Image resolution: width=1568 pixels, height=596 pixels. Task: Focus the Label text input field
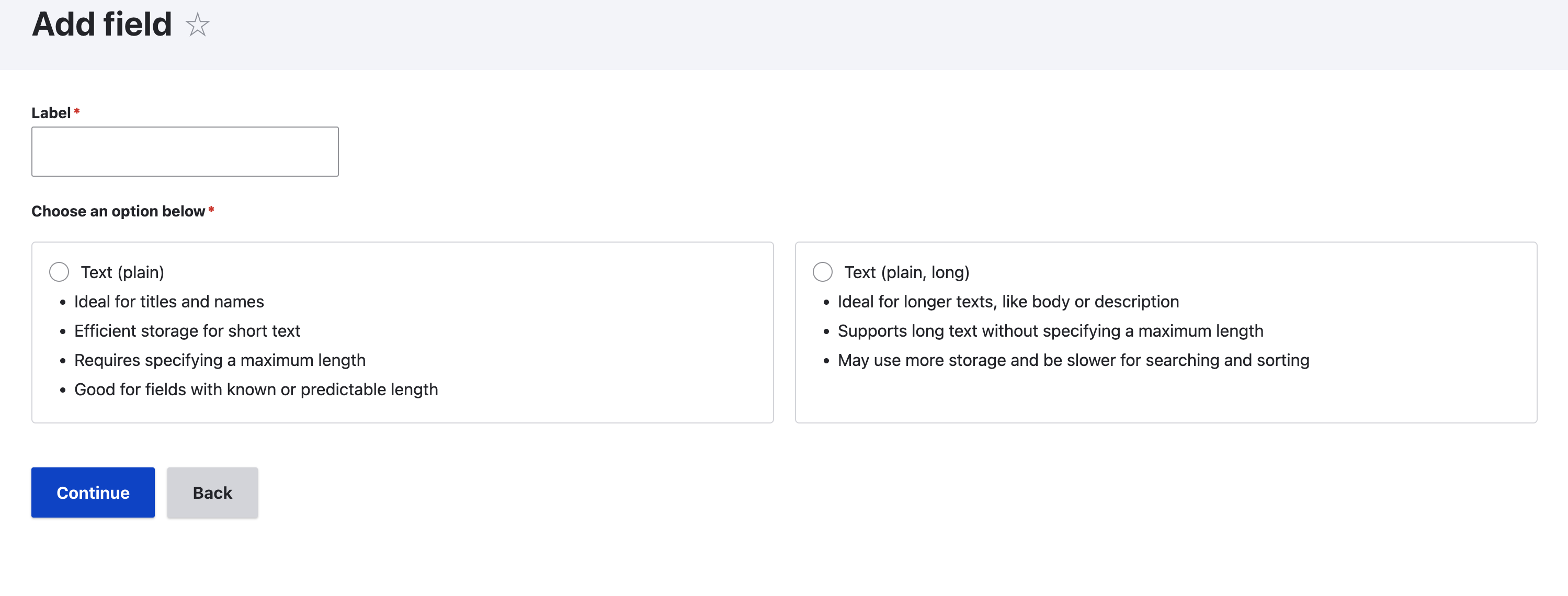(185, 152)
